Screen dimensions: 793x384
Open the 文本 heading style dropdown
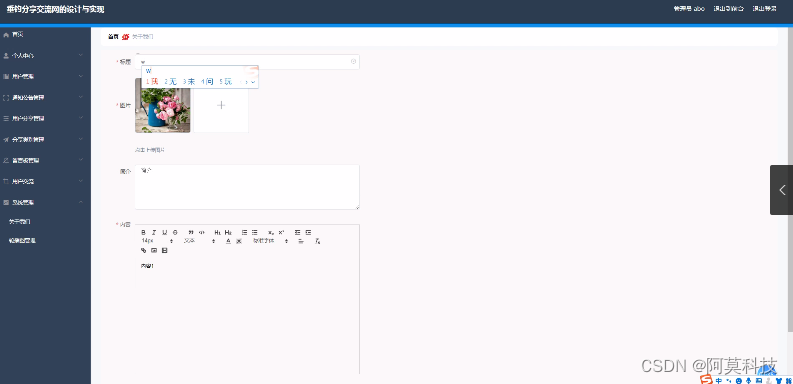(199, 241)
